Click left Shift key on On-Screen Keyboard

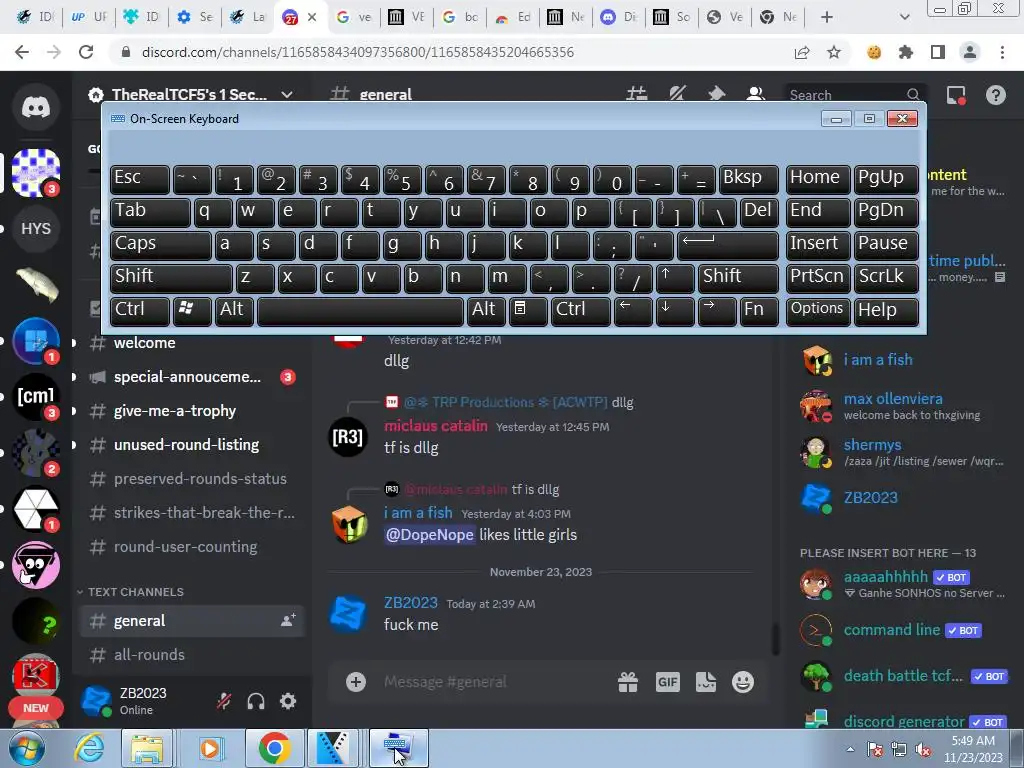point(170,277)
